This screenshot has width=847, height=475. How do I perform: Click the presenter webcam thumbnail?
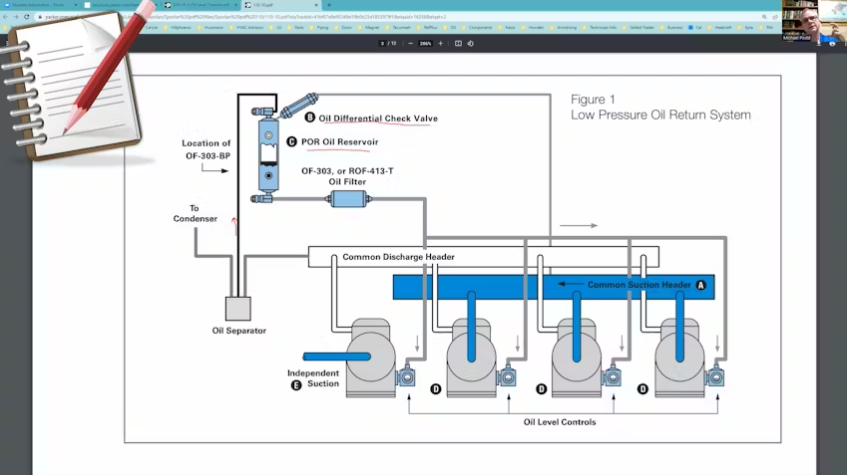pos(814,21)
